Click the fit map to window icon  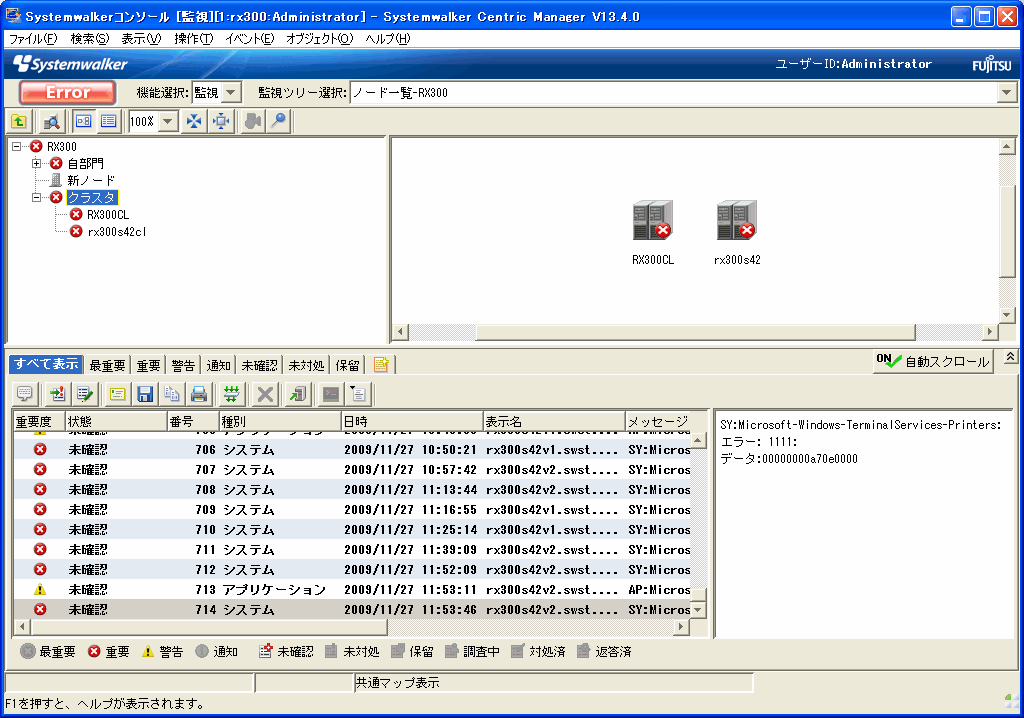click(195, 122)
